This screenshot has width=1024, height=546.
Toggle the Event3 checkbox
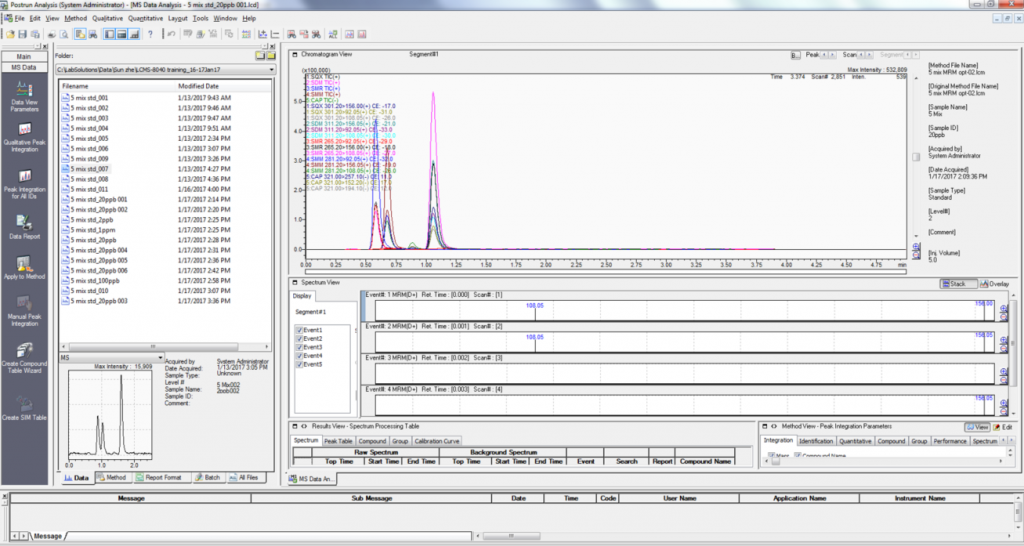[300, 347]
